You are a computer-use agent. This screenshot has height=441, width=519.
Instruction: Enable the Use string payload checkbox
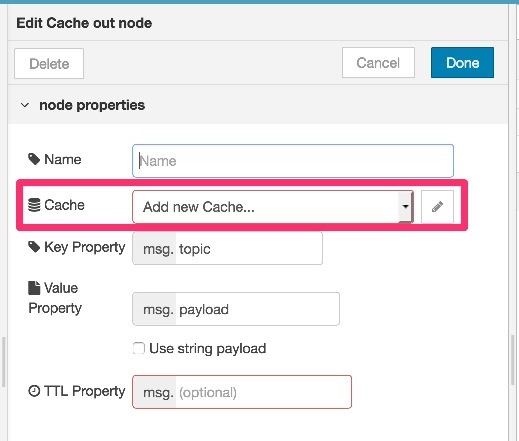[139, 348]
